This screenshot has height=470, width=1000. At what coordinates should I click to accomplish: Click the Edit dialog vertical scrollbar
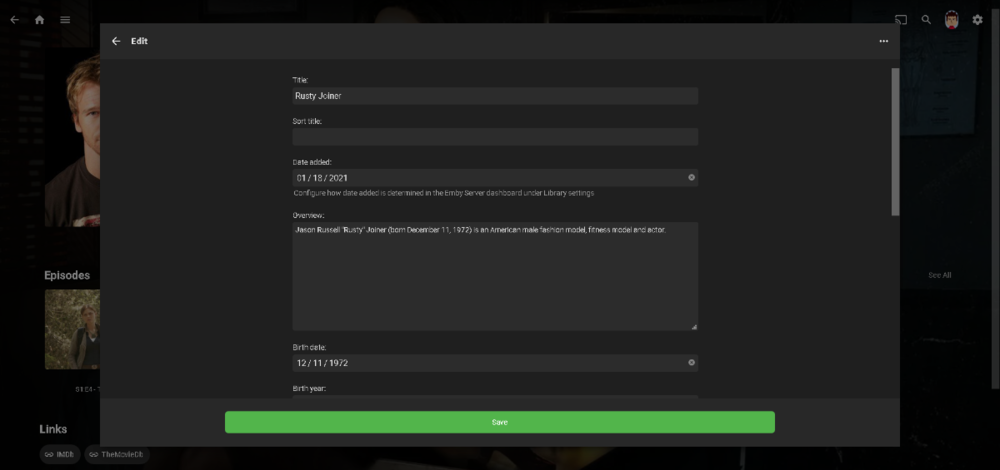(x=895, y=142)
